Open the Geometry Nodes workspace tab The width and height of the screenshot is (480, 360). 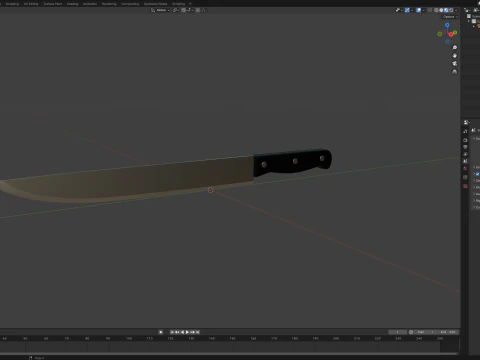155,4
